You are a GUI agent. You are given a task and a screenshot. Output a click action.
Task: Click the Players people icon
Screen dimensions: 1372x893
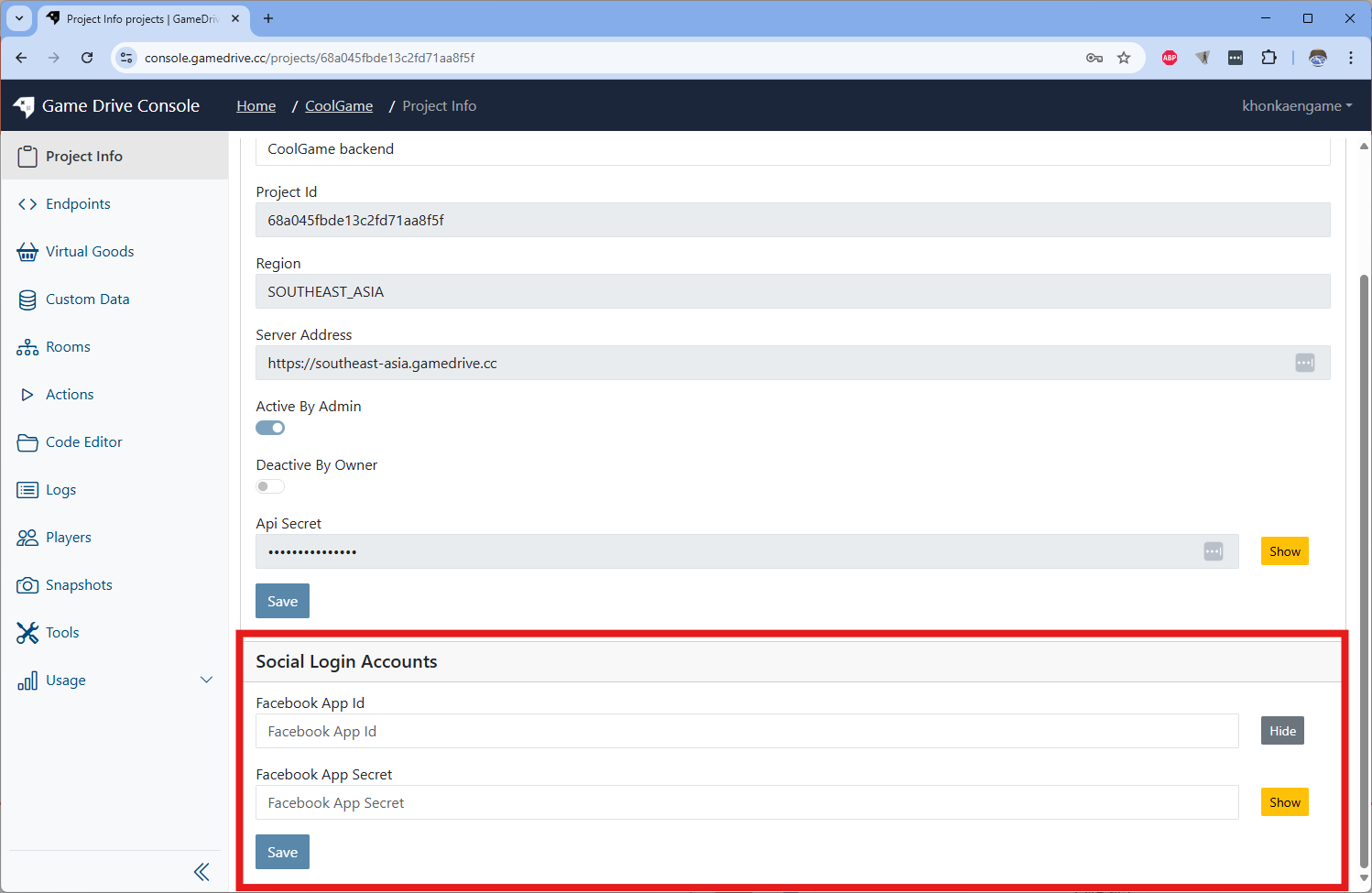pos(27,538)
